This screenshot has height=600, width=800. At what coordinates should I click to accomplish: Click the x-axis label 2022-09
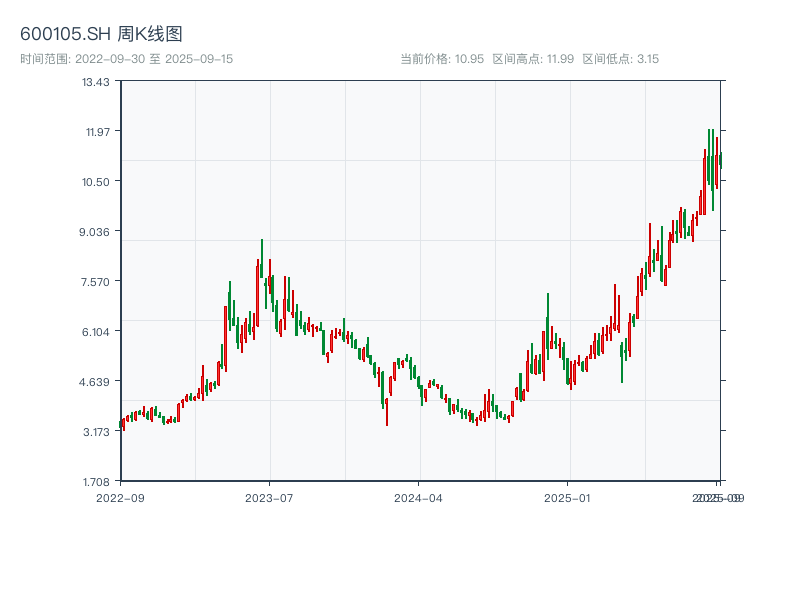tap(120, 498)
